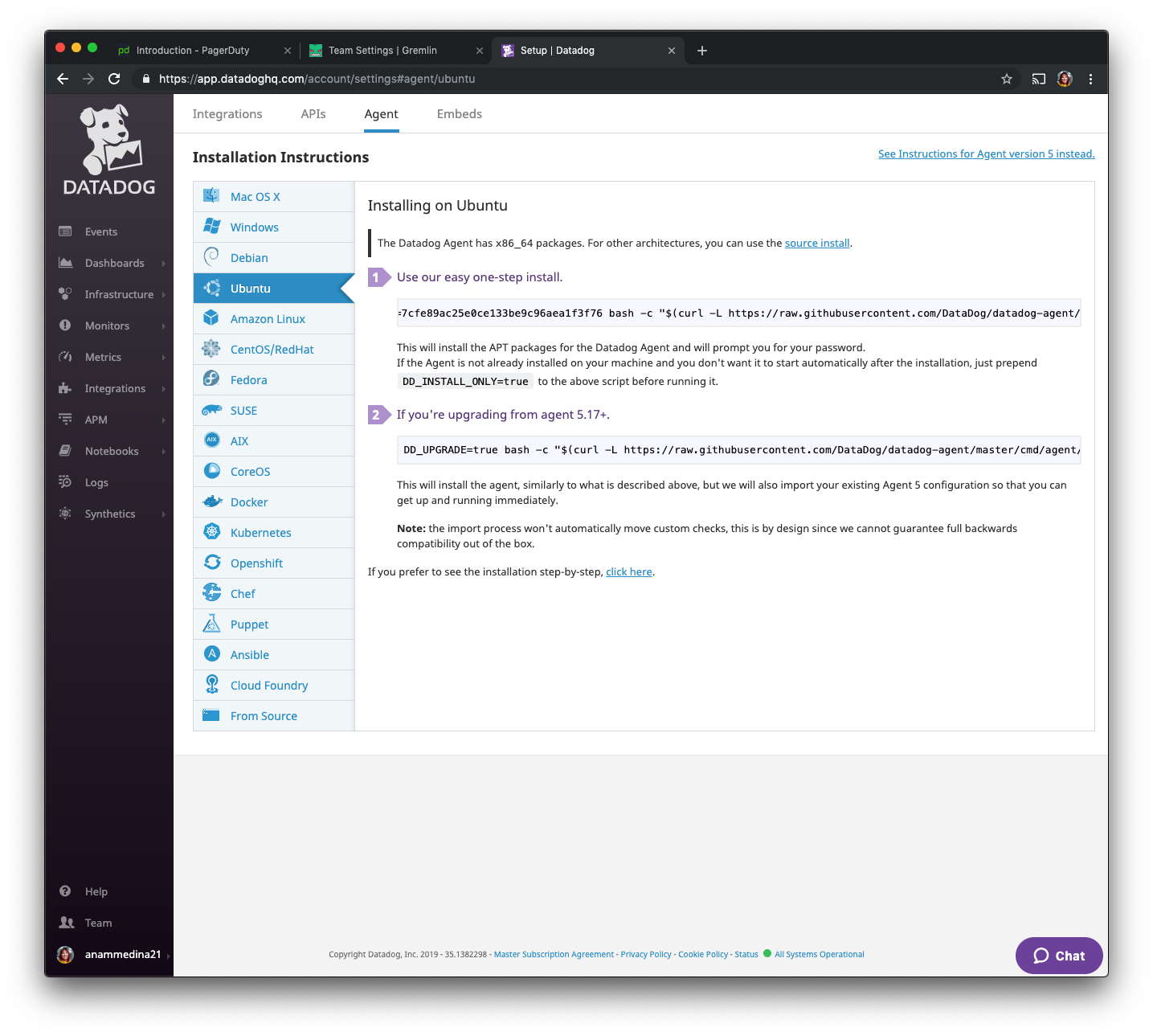Expand the Infrastructure submenu arrow
1153x1036 pixels.
[163, 295]
